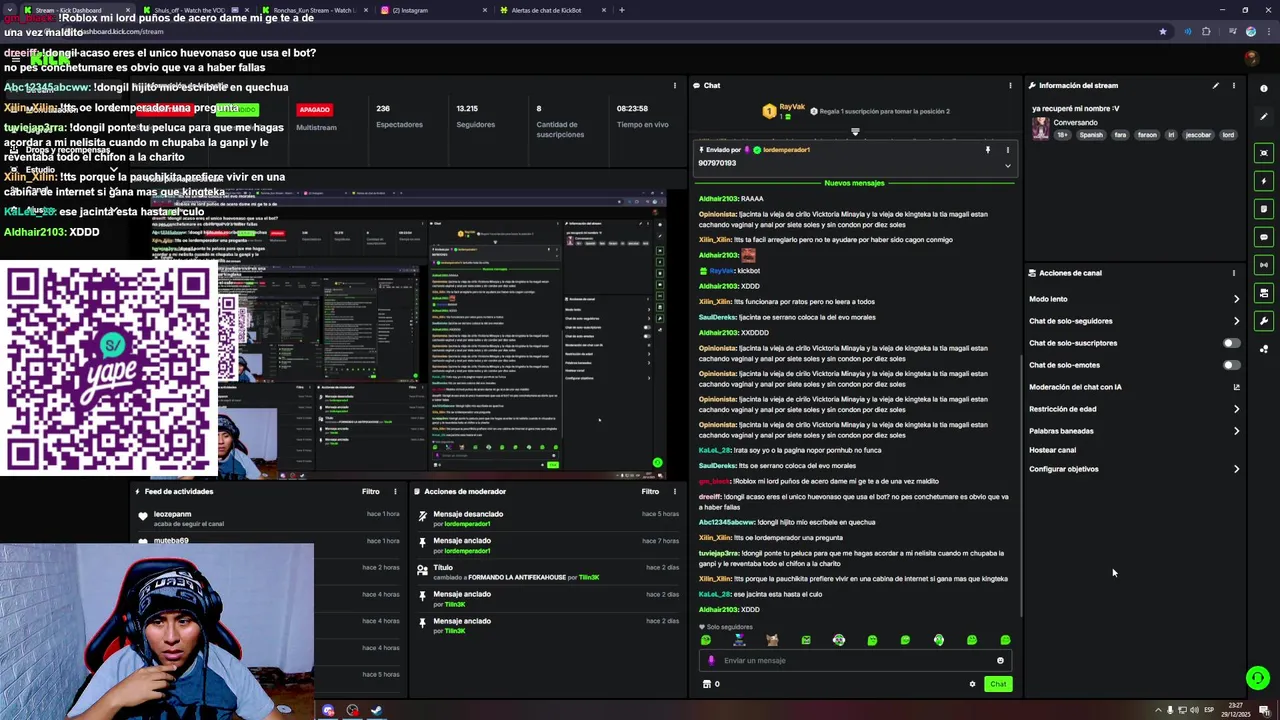Toggle the note page widget in sidebar
This screenshot has height=720, width=1280.
point(1264,209)
